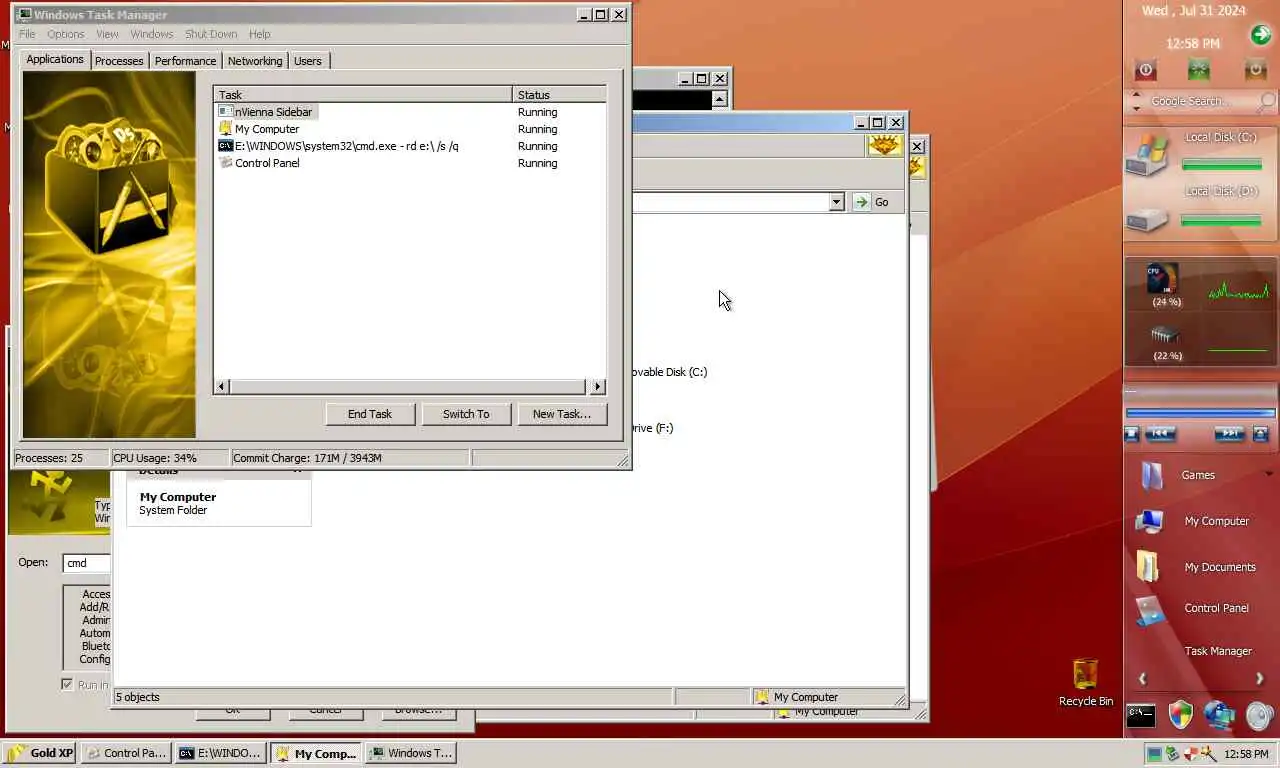Click the Local Disk (C:) usage bar
Image resolution: width=1280 pixels, height=768 pixels.
[1221, 165]
